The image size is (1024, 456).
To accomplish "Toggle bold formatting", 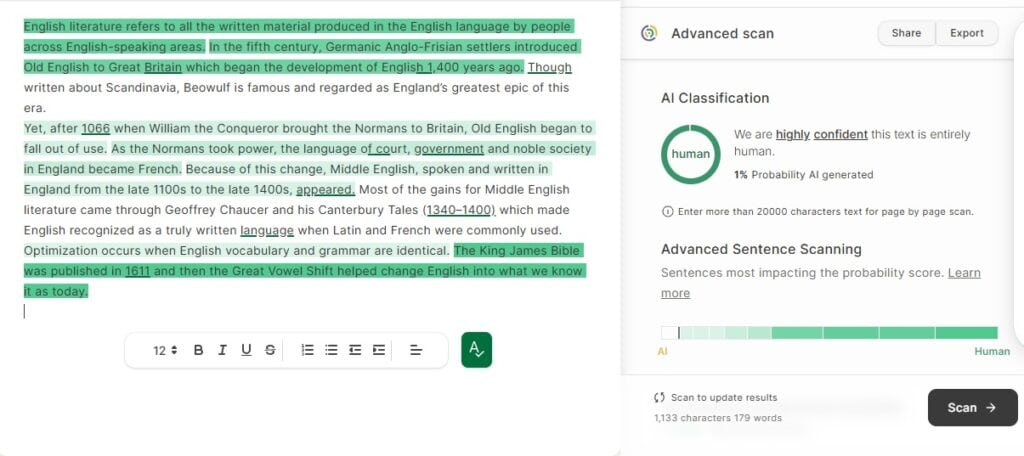I will point(199,350).
